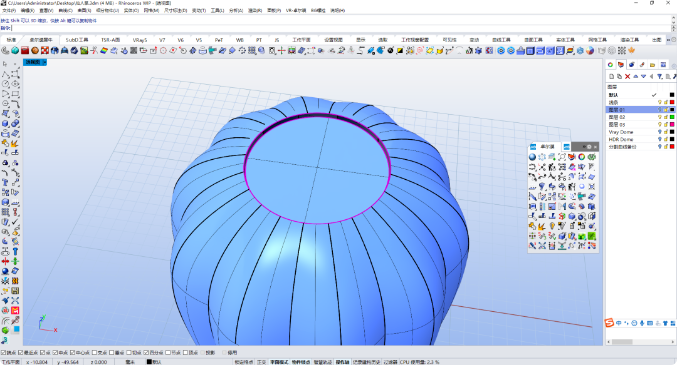Switch to the 出图 toolbar tab

coord(657,40)
